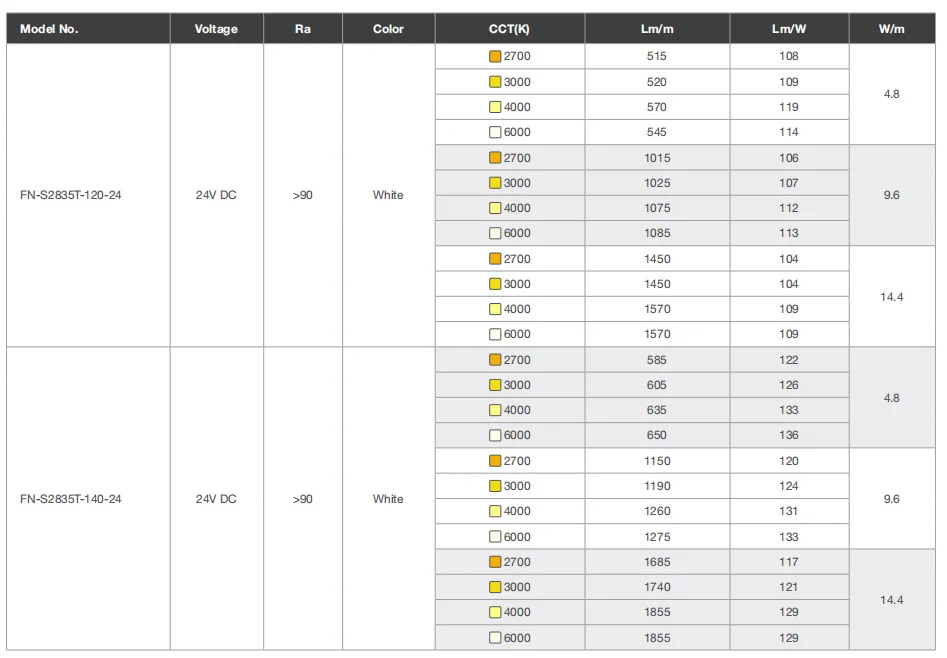Select the yellow 3000K swatch beside 1025 Lm/m
The height and width of the screenshot is (658, 947).
point(494,183)
